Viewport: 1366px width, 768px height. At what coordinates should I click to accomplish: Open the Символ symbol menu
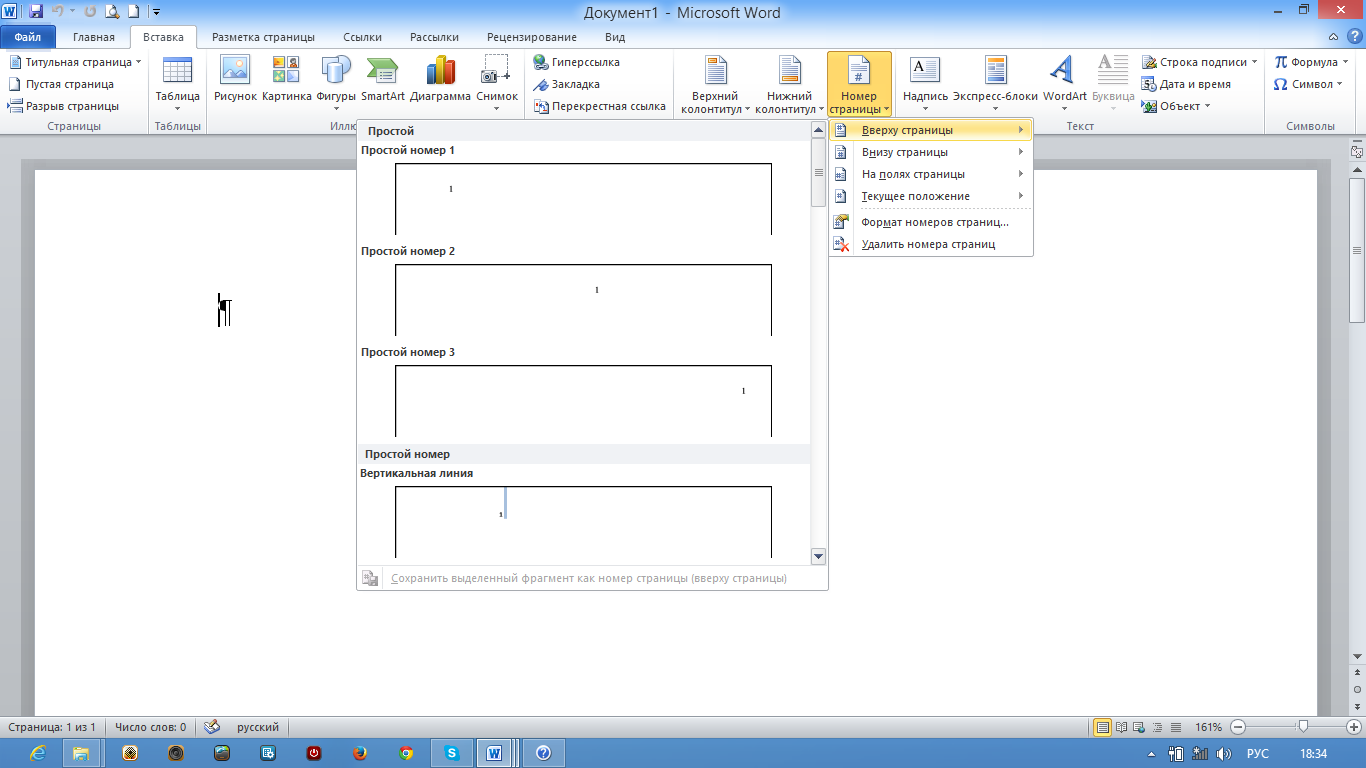click(x=1308, y=84)
